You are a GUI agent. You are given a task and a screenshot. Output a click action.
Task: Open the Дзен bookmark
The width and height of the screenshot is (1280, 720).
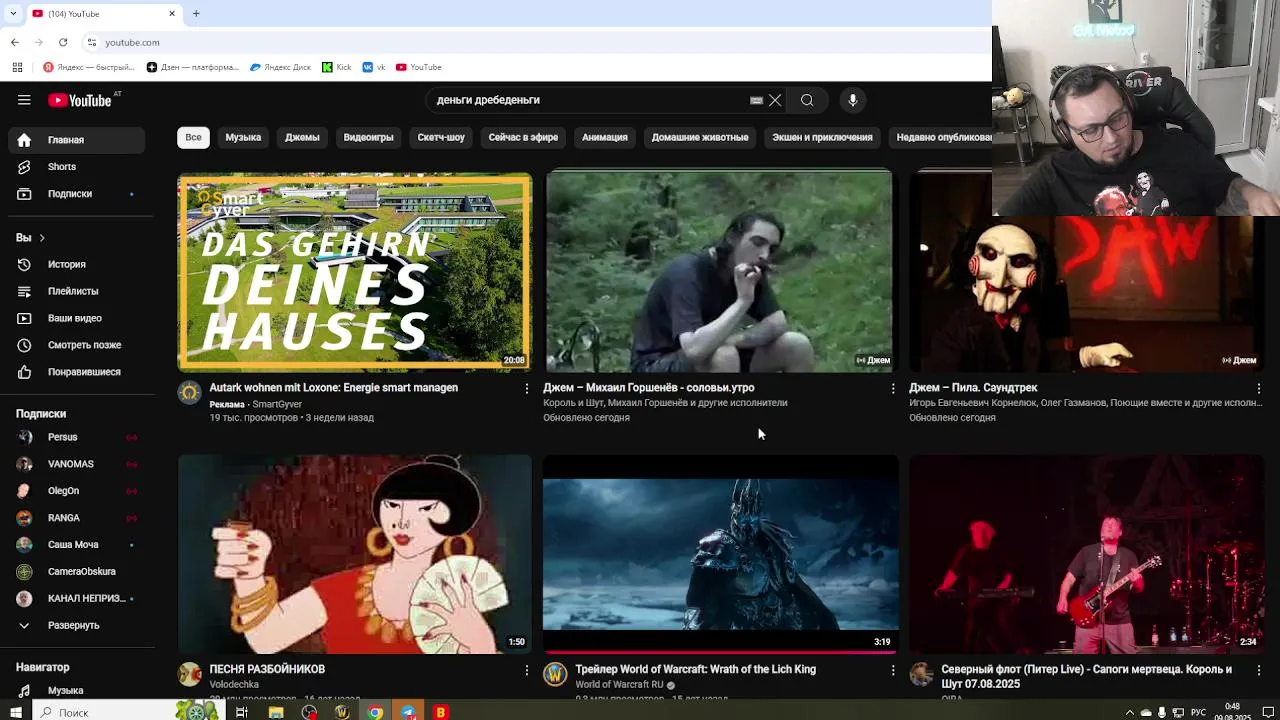(193, 67)
